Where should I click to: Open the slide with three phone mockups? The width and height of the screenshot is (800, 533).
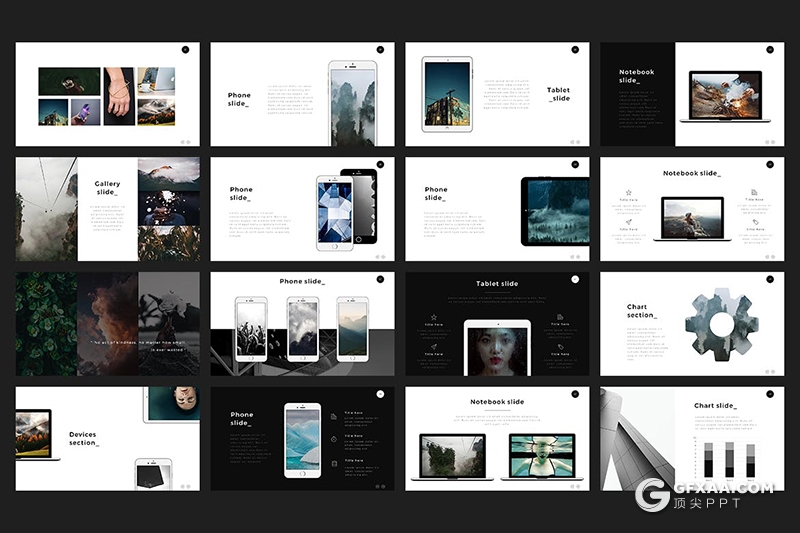click(302, 324)
